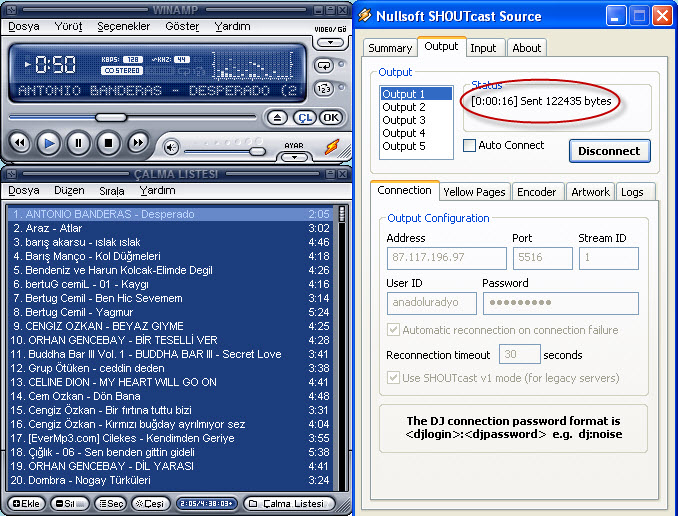Toggle repeat mode in Winamp
This screenshot has width=678, height=516.
pyautogui.click(x=324, y=66)
